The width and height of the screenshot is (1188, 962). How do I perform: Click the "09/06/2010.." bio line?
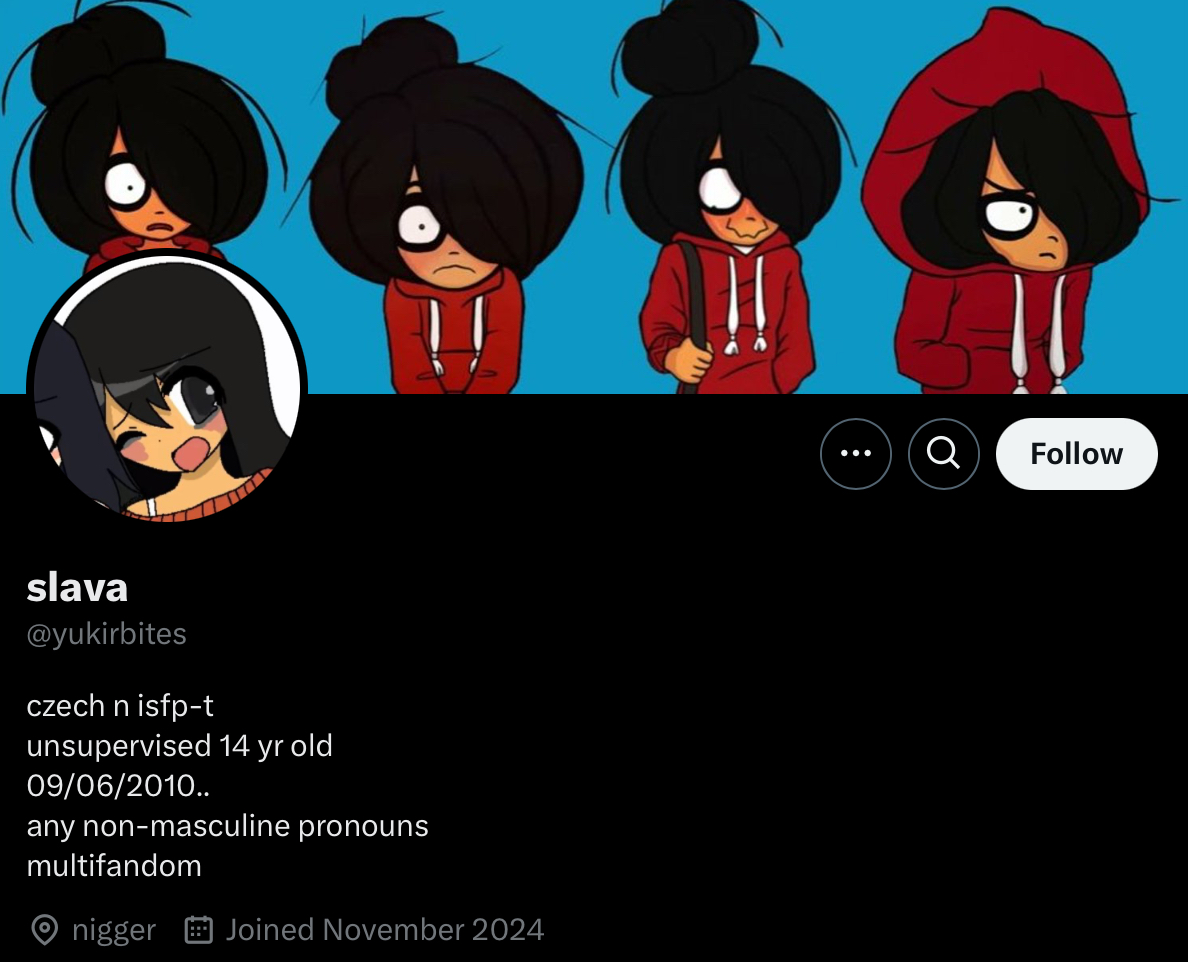coord(118,786)
